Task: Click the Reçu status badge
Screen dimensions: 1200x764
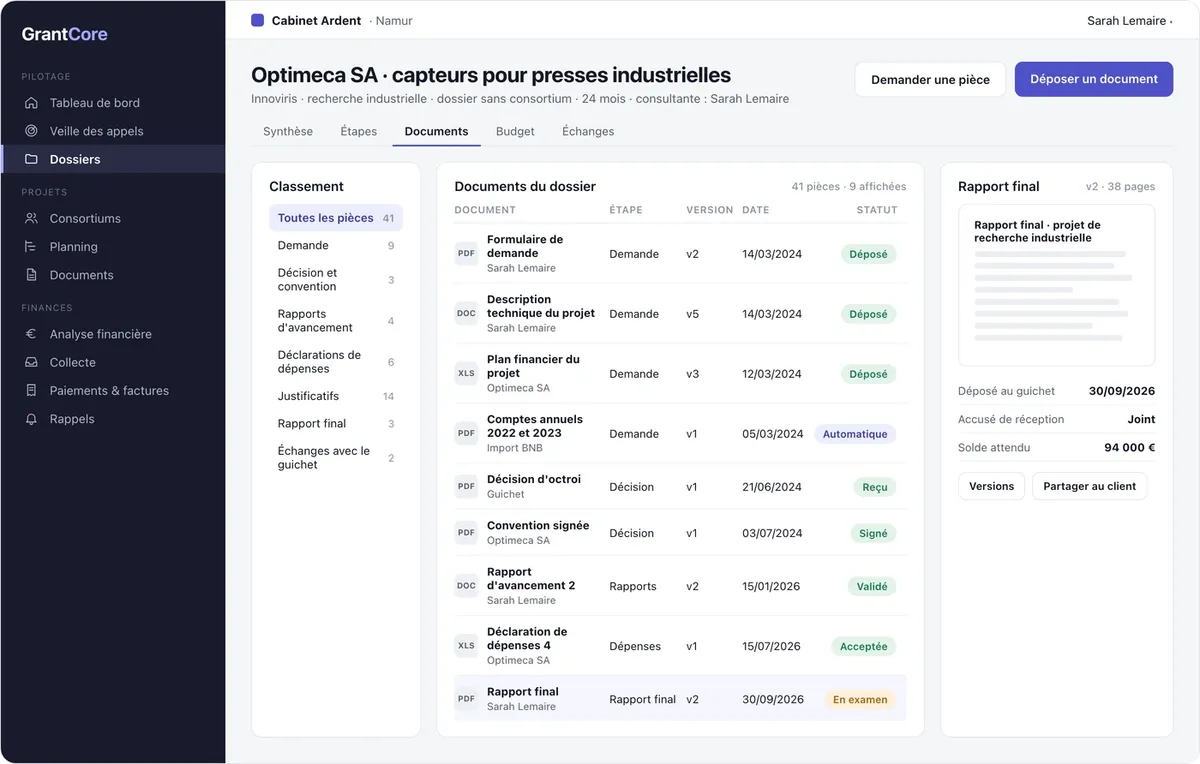Action: 875,487
